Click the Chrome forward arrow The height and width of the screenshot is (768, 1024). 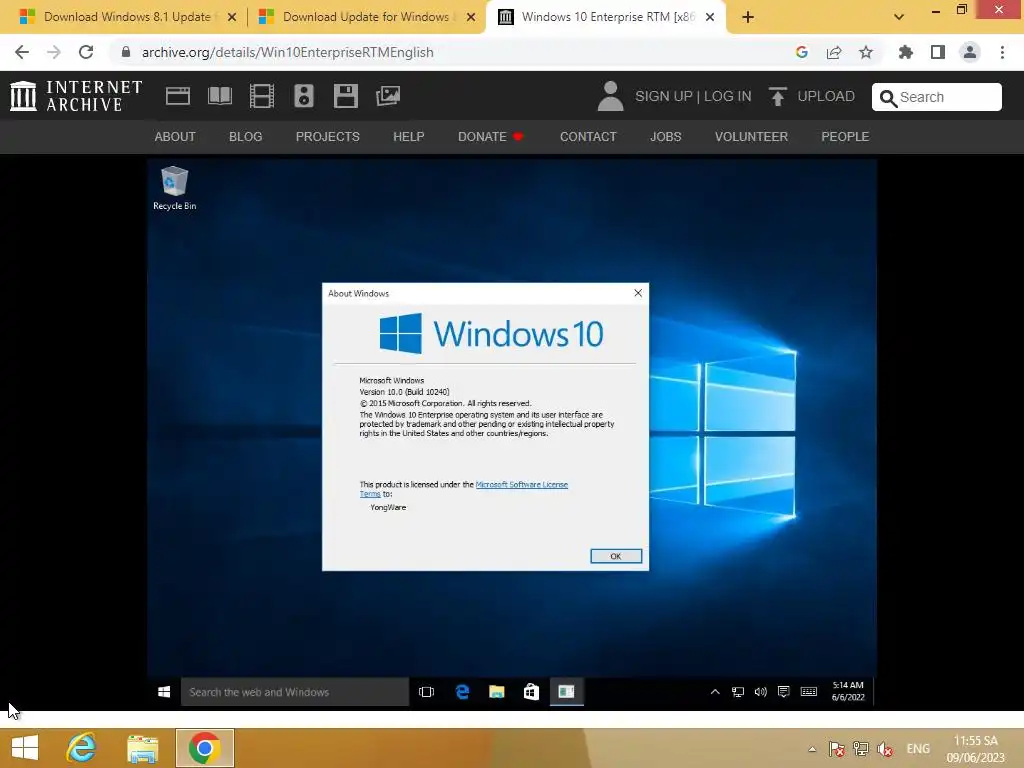54,52
